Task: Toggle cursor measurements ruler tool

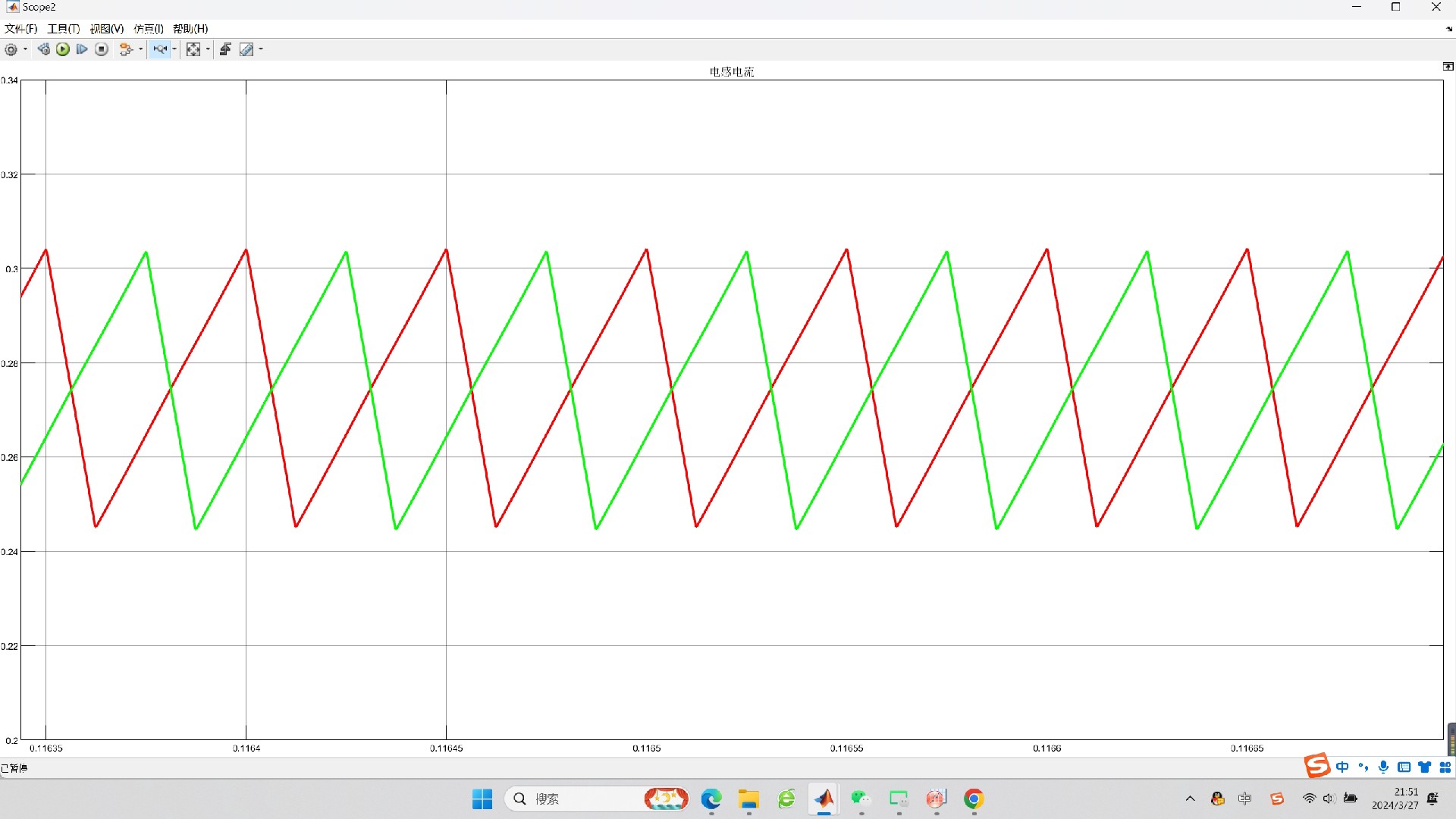Action: pyautogui.click(x=246, y=49)
